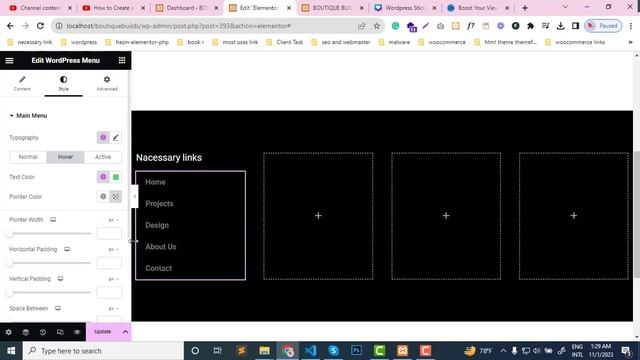640x360 pixels.
Task: Open Sublime Text from the taskbar
Action: point(241,351)
